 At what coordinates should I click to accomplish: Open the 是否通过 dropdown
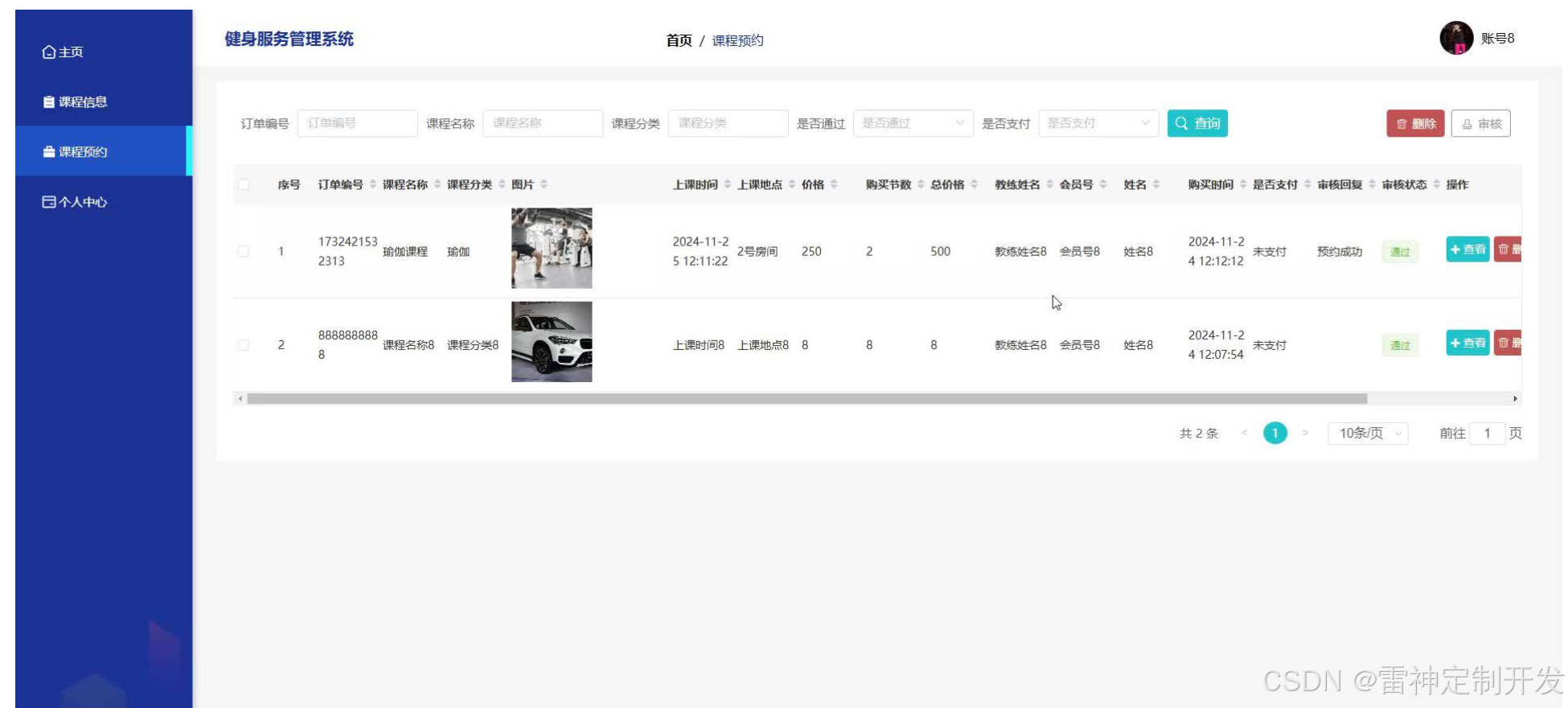click(913, 123)
